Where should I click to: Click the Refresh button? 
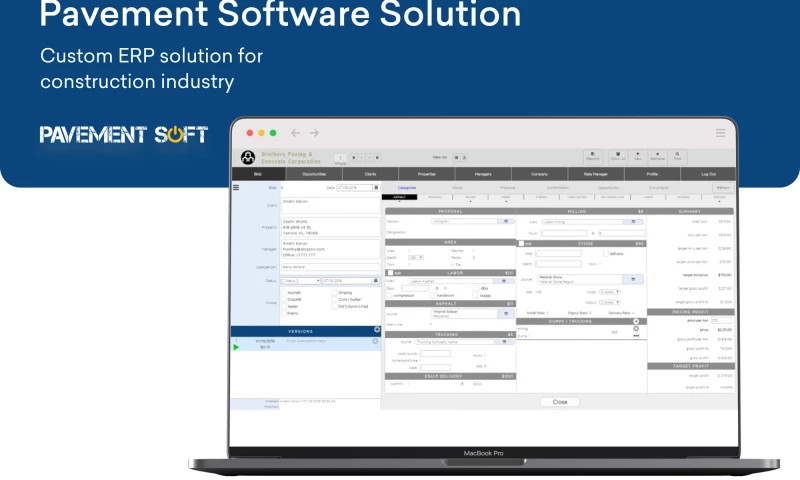(x=723, y=188)
